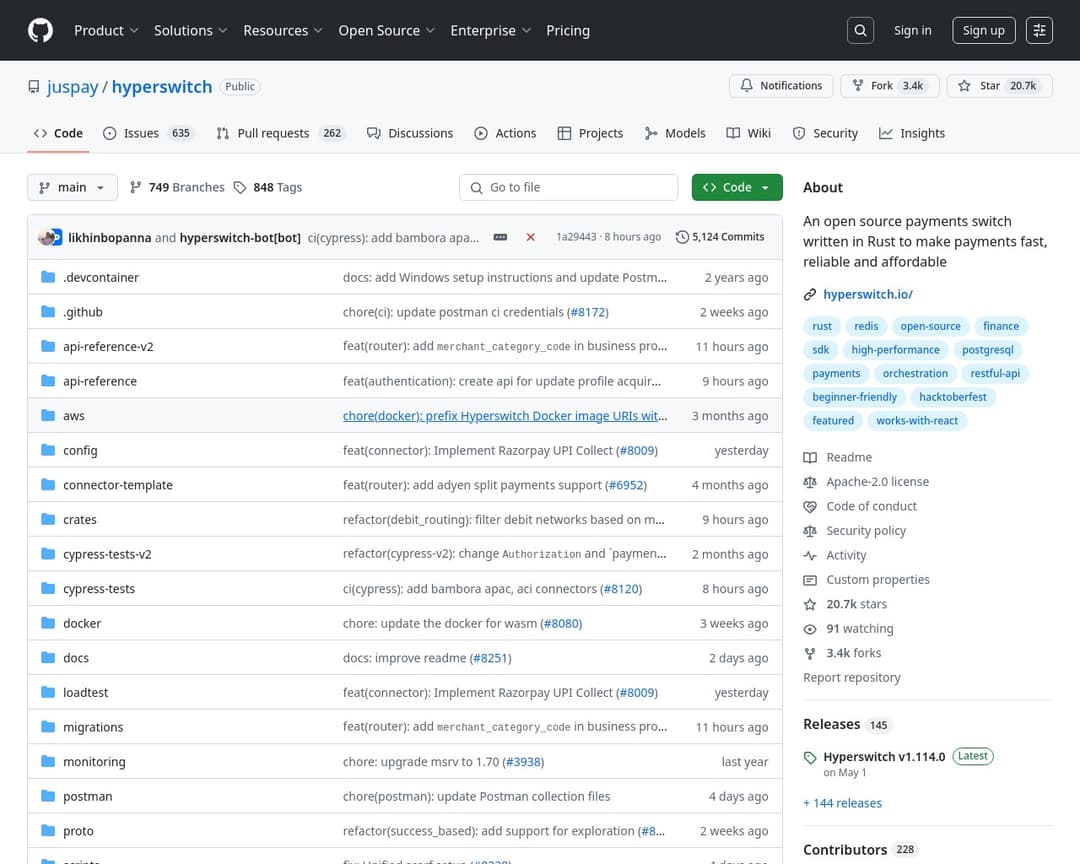Screen dimensions: 1080x864
Task: Select the works-with-react topic tag
Action: click(x=917, y=420)
